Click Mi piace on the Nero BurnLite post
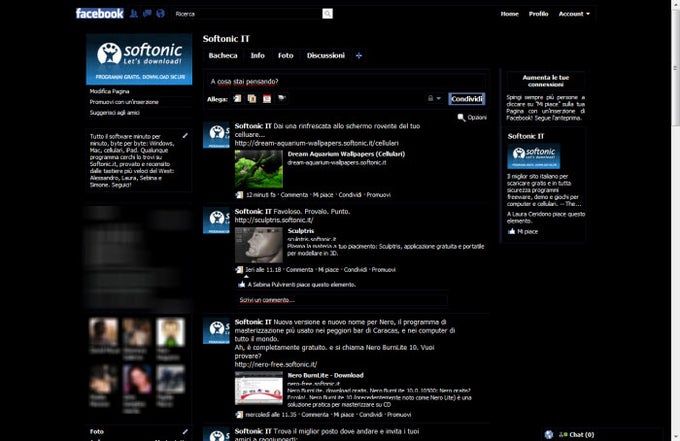This screenshot has height=441, width=680. click(343, 415)
